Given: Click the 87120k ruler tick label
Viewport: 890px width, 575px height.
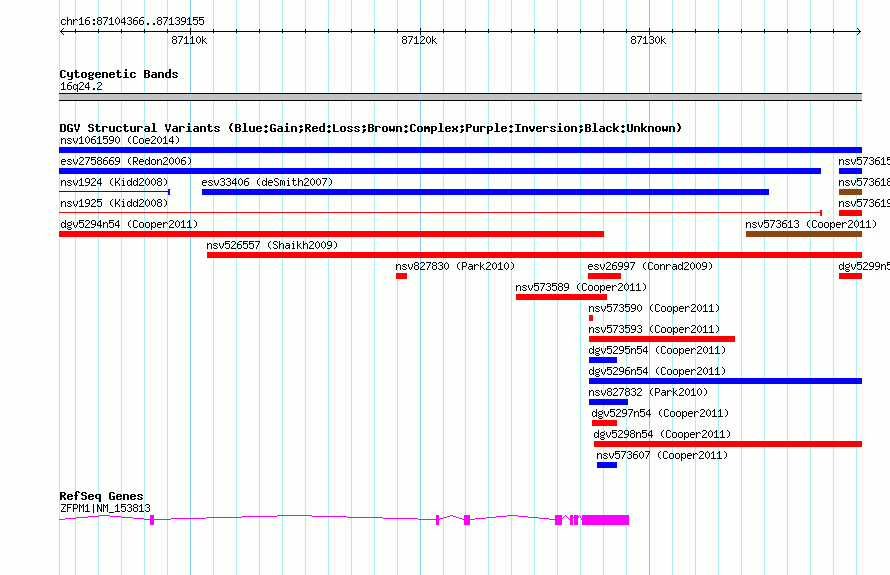Looking at the screenshot, I should tap(419, 40).
